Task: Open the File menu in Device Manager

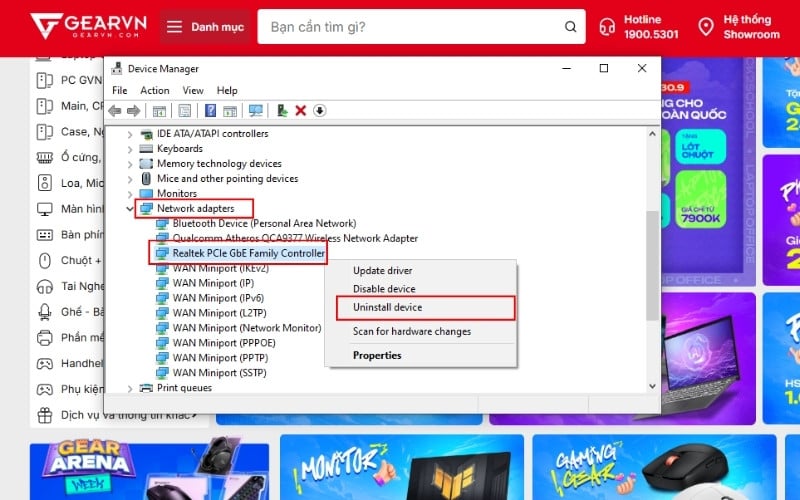Action: 120,90
